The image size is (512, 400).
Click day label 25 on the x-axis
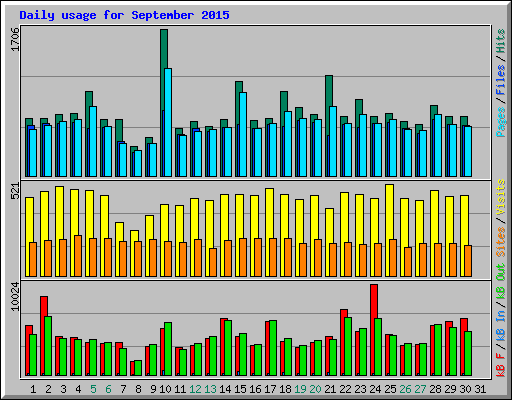click(x=390, y=389)
